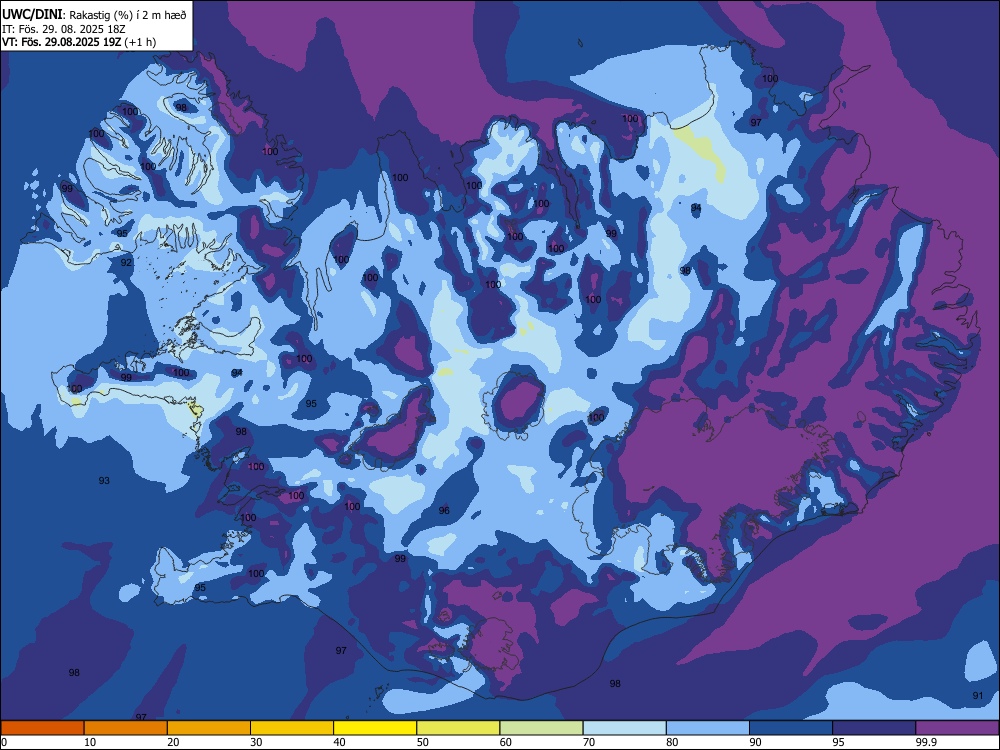Click the dark navy 95–99.9 legend swatch

tap(874, 728)
